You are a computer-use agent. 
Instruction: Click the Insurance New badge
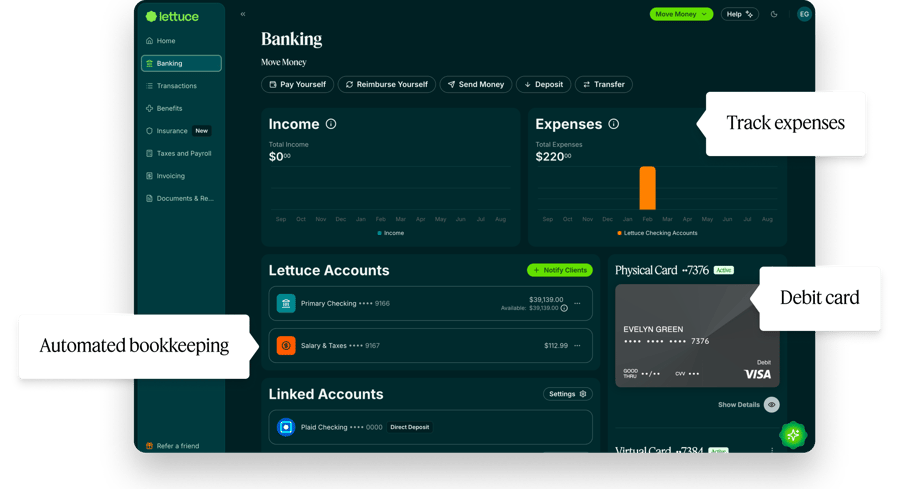pyautogui.click(x=201, y=131)
